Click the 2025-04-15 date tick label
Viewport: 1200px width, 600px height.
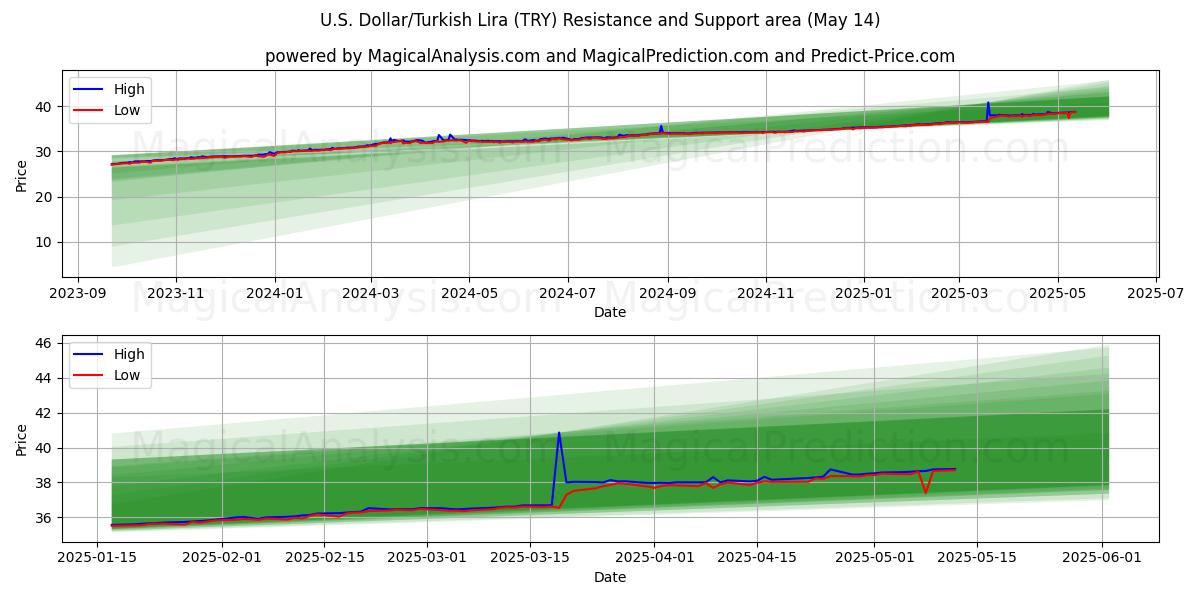pyautogui.click(x=757, y=558)
